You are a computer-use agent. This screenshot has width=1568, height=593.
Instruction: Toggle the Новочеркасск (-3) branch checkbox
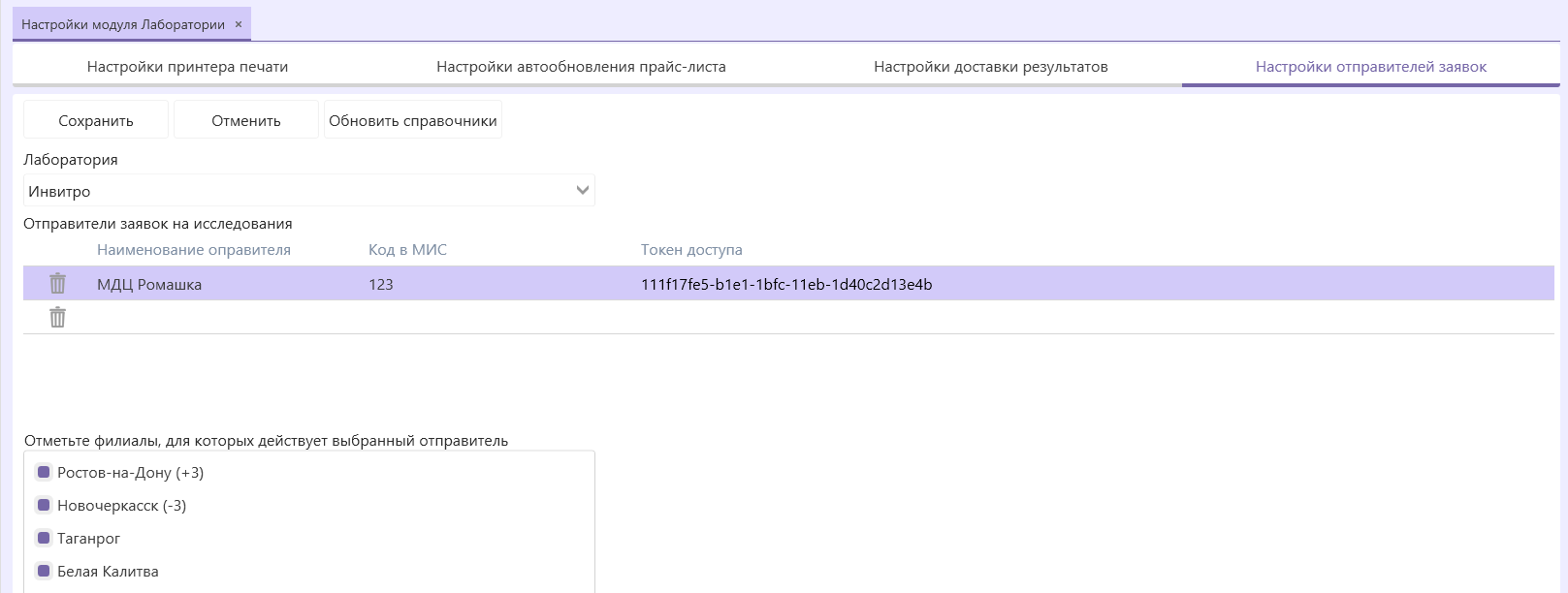coord(44,506)
